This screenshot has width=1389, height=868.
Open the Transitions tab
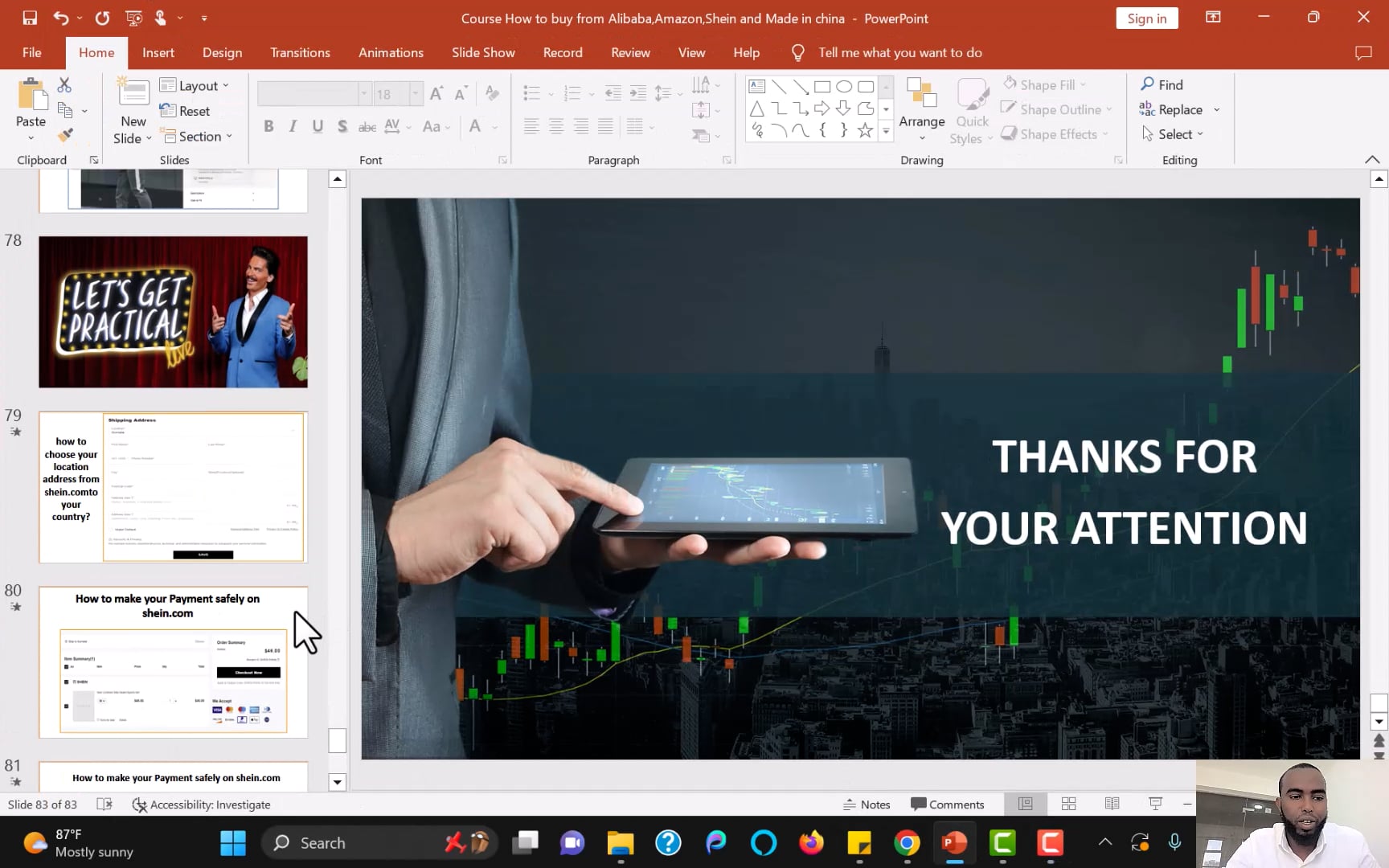click(300, 52)
